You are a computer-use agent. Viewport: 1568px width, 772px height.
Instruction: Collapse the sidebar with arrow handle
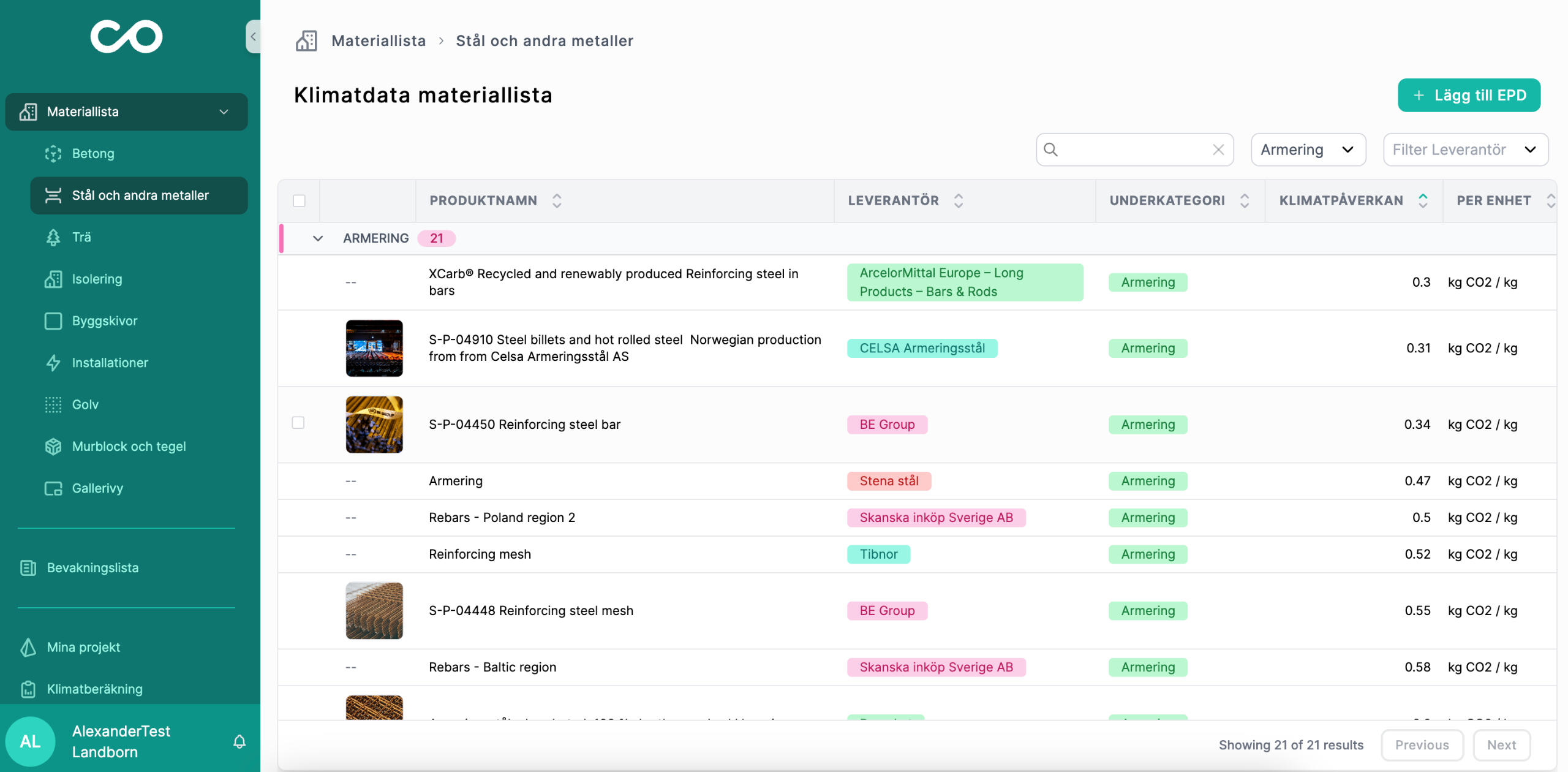[x=253, y=37]
